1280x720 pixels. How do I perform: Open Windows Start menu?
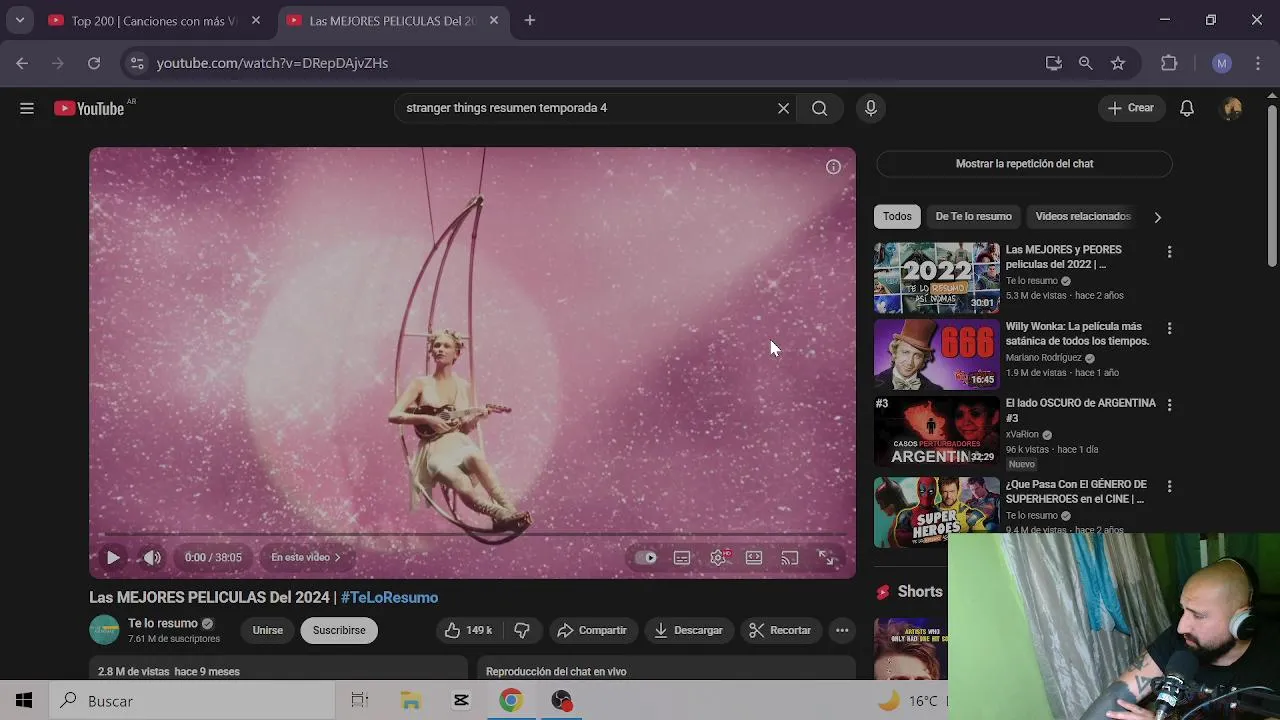click(x=24, y=701)
